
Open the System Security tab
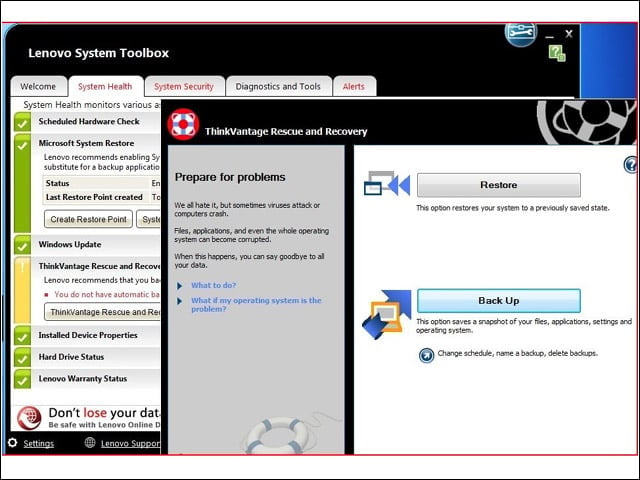coord(184,87)
